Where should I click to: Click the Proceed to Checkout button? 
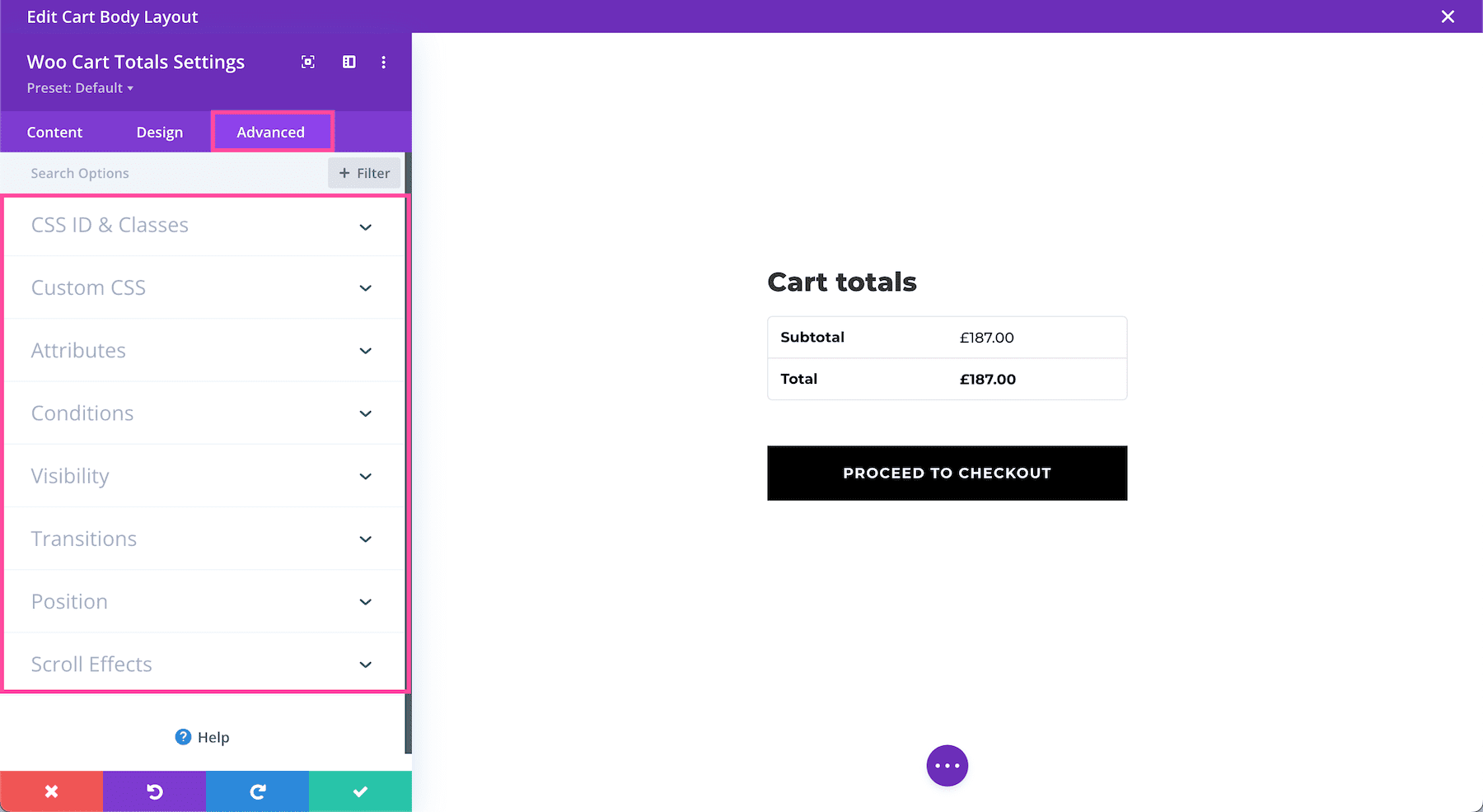click(947, 473)
